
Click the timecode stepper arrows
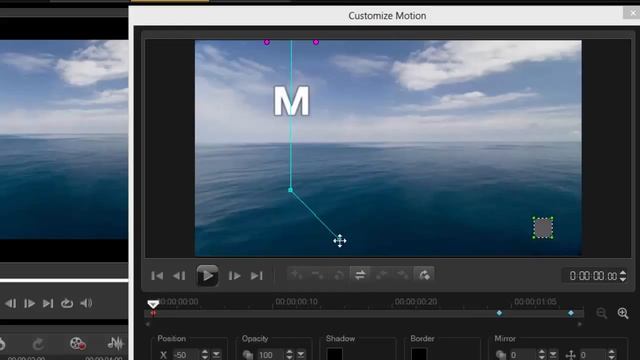623,276
